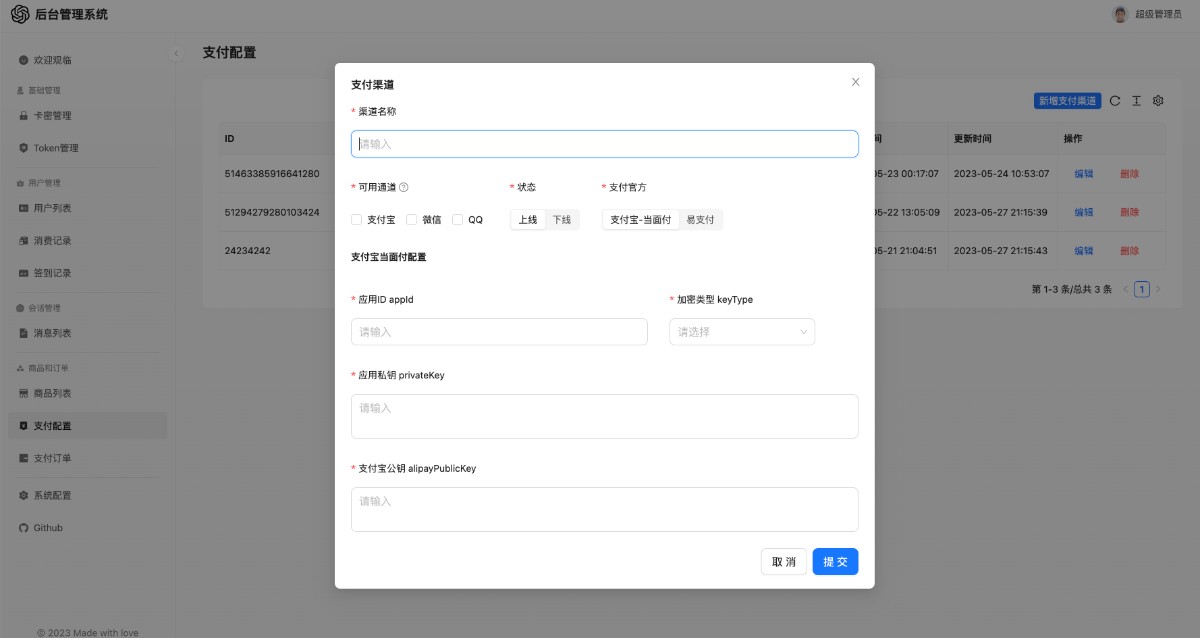
Task: Focus the 应用ID appId input field
Action: coord(499,332)
